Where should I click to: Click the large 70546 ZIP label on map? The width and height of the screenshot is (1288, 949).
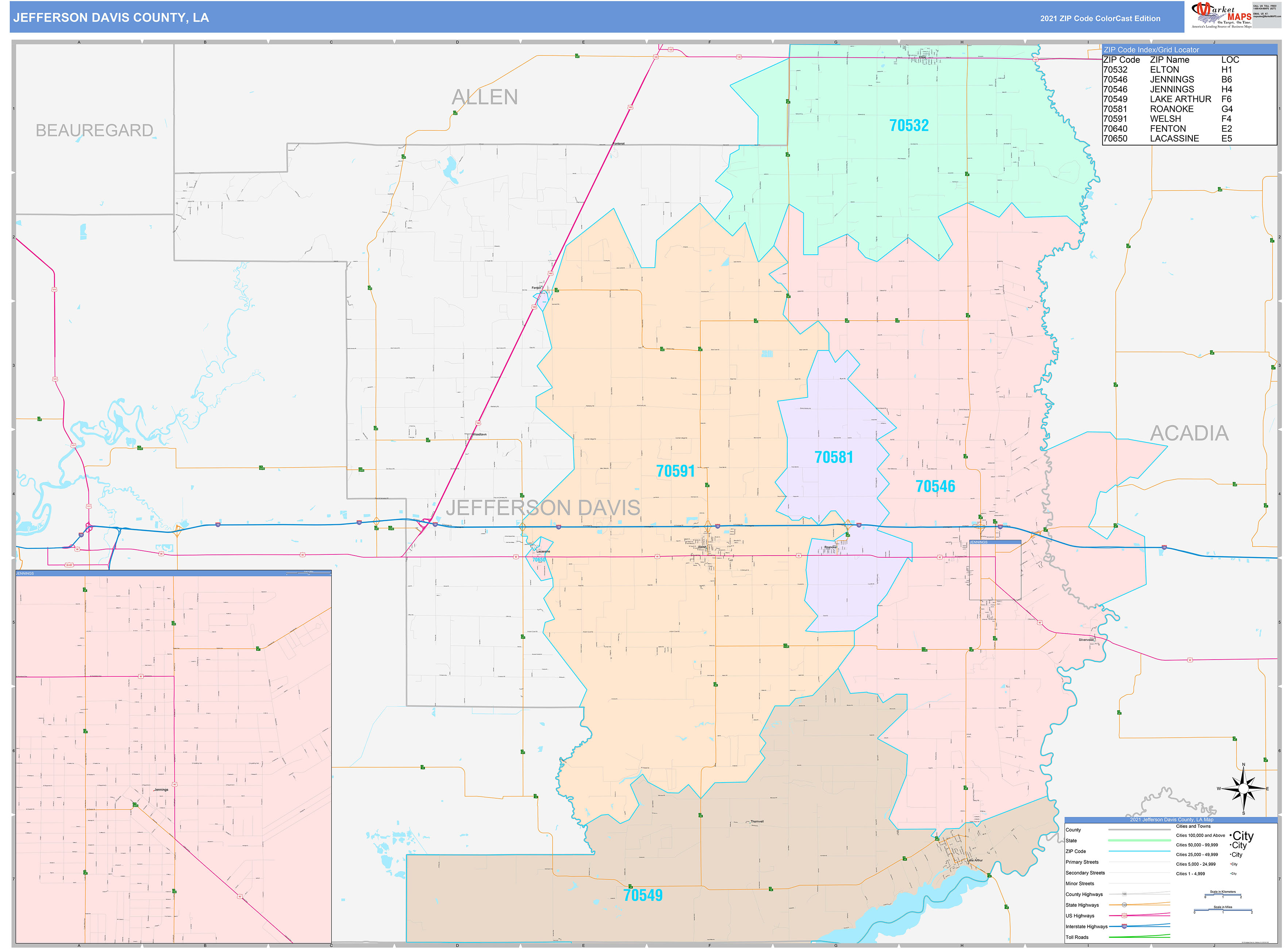click(x=935, y=487)
